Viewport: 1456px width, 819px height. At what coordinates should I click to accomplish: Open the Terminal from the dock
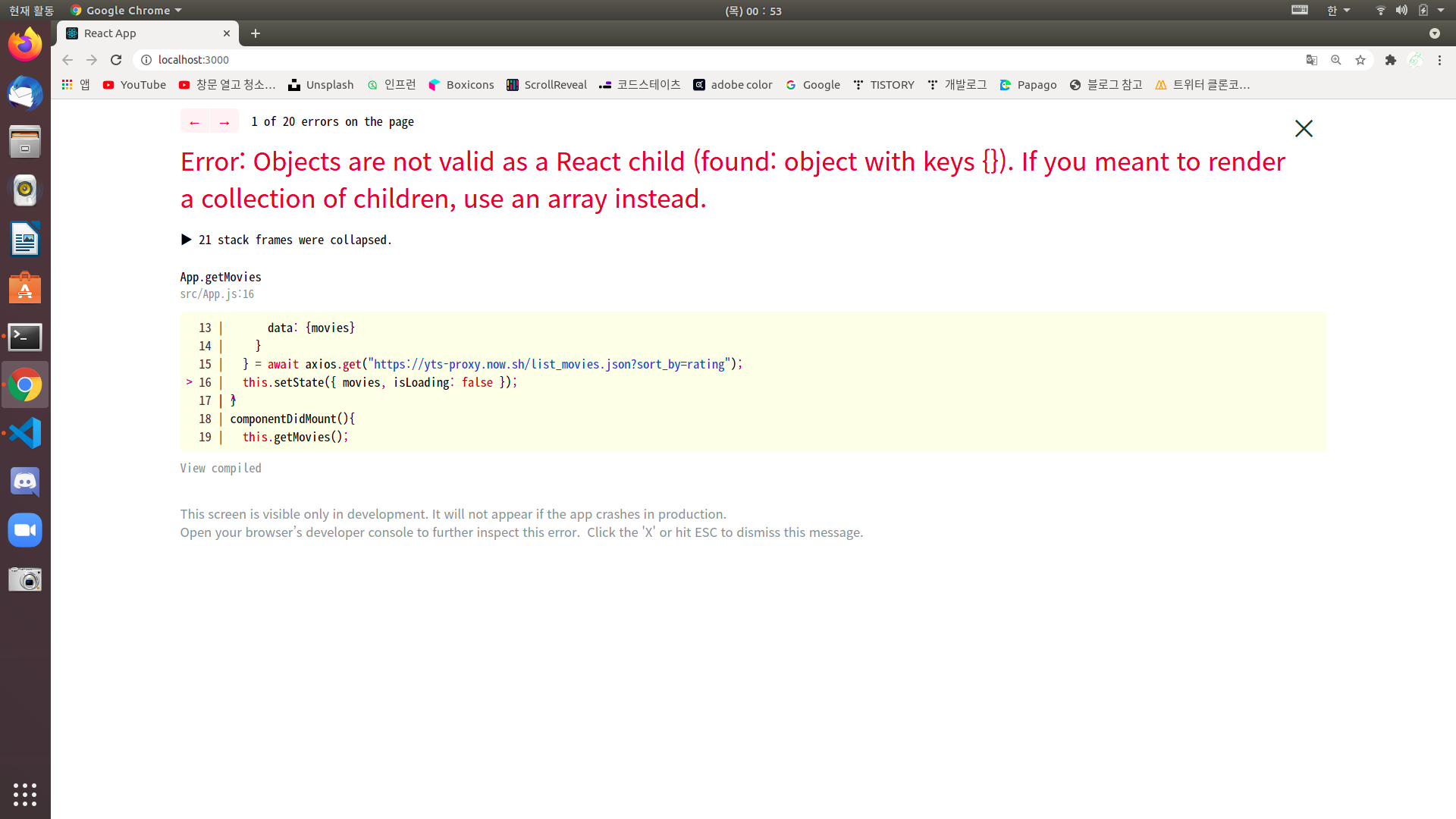pyautogui.click(x=25, y=337)
